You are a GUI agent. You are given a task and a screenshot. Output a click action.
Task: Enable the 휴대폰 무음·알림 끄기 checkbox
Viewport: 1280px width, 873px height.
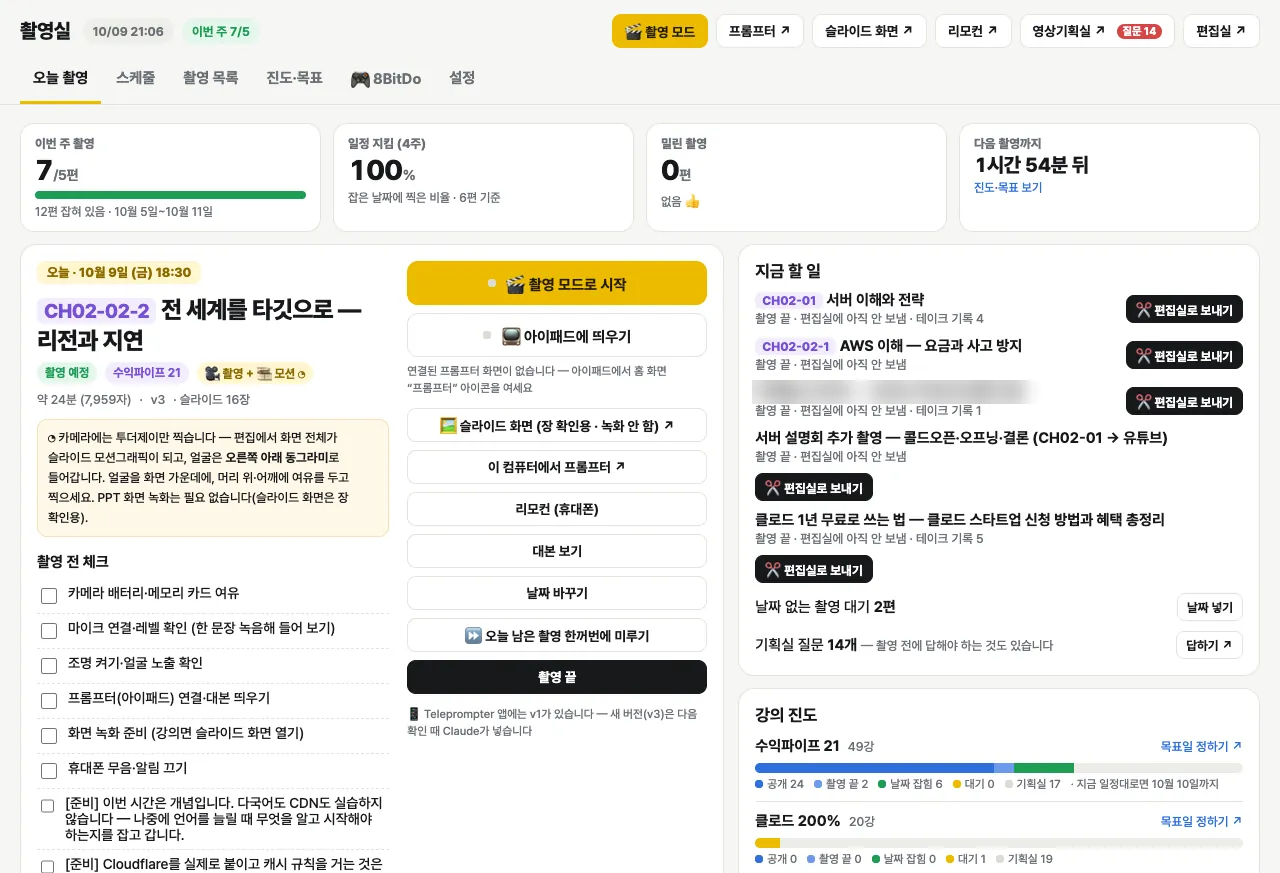(49, 771)
